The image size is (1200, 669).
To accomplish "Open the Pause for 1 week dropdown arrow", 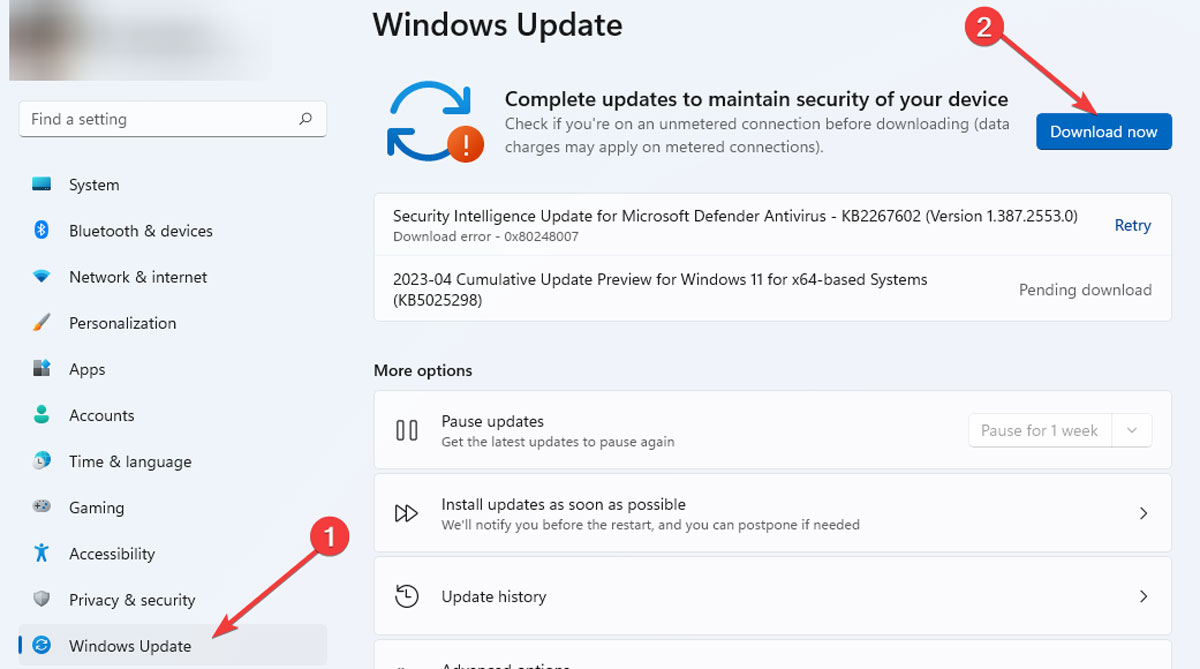I will tap(1131, 430).
